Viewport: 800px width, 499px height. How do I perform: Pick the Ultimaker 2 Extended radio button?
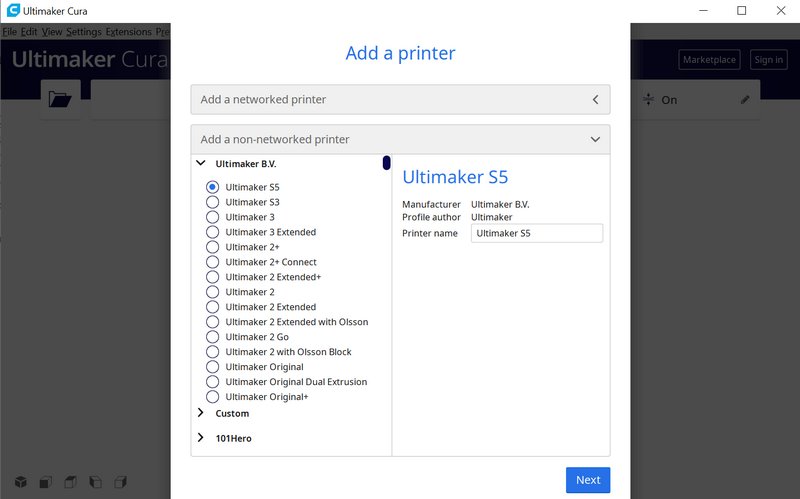coord(213,307)
